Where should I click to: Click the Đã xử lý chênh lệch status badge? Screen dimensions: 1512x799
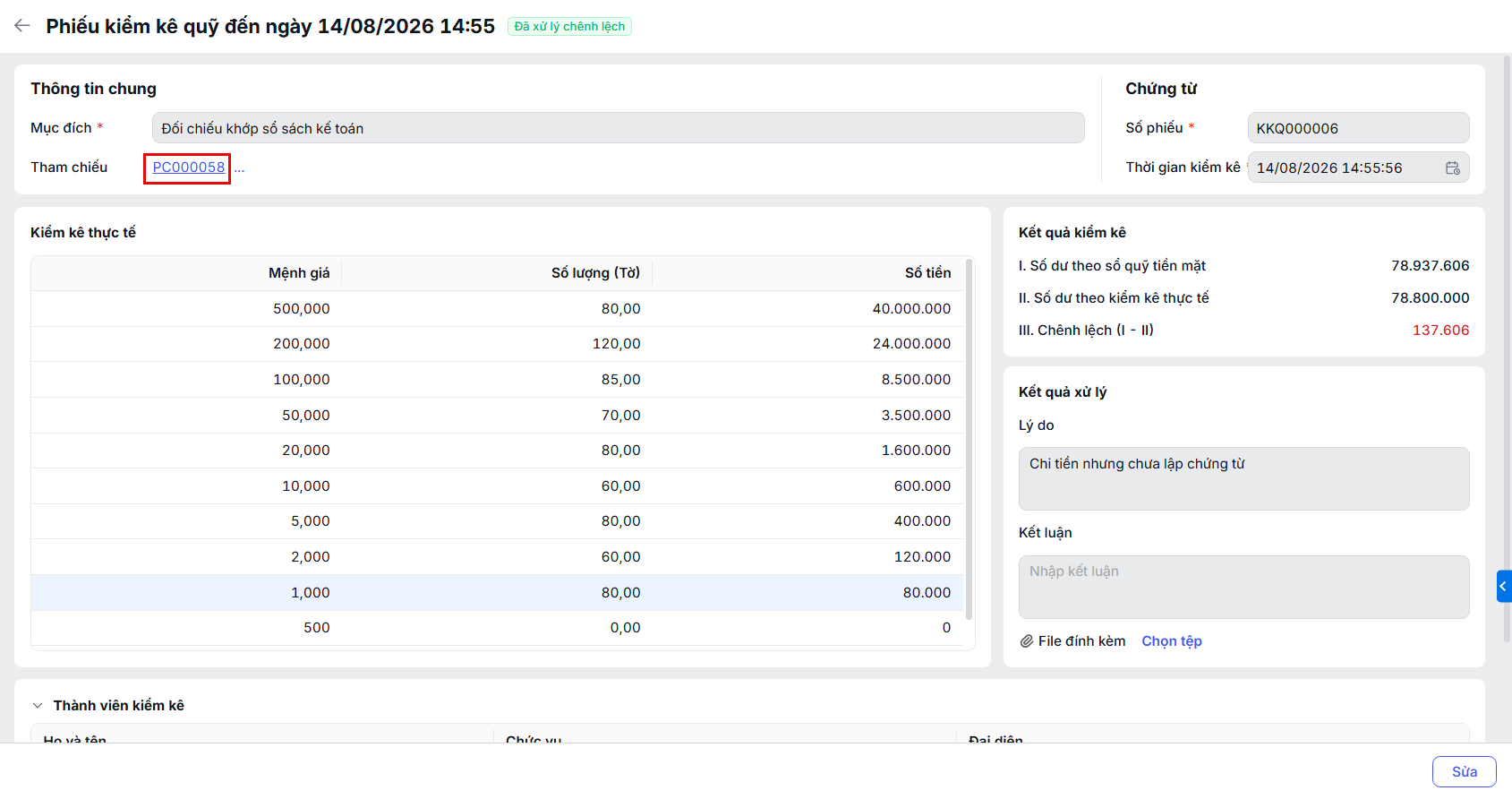coord(569,27)
